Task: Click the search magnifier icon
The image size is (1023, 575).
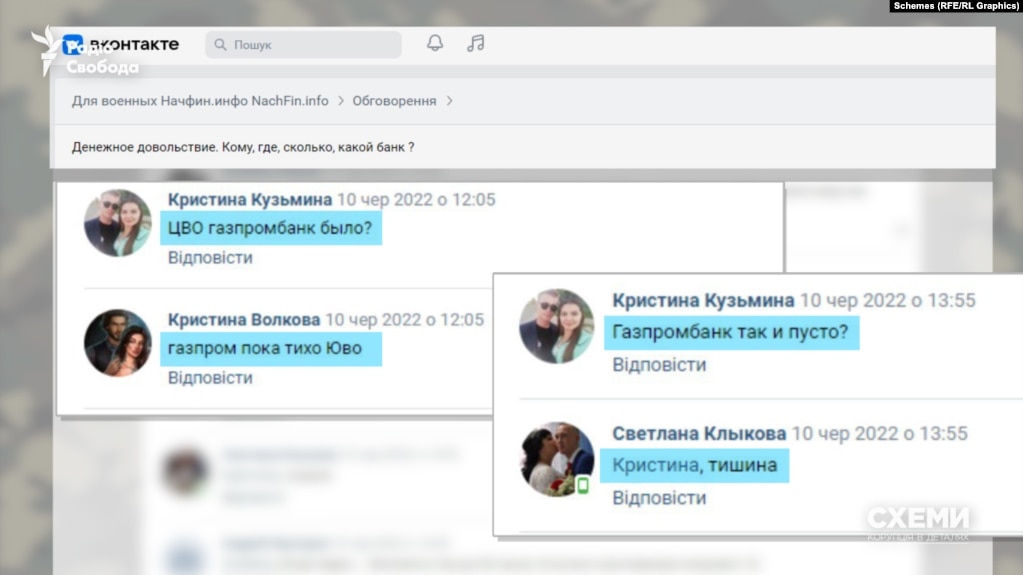Action: coord(221,44)
